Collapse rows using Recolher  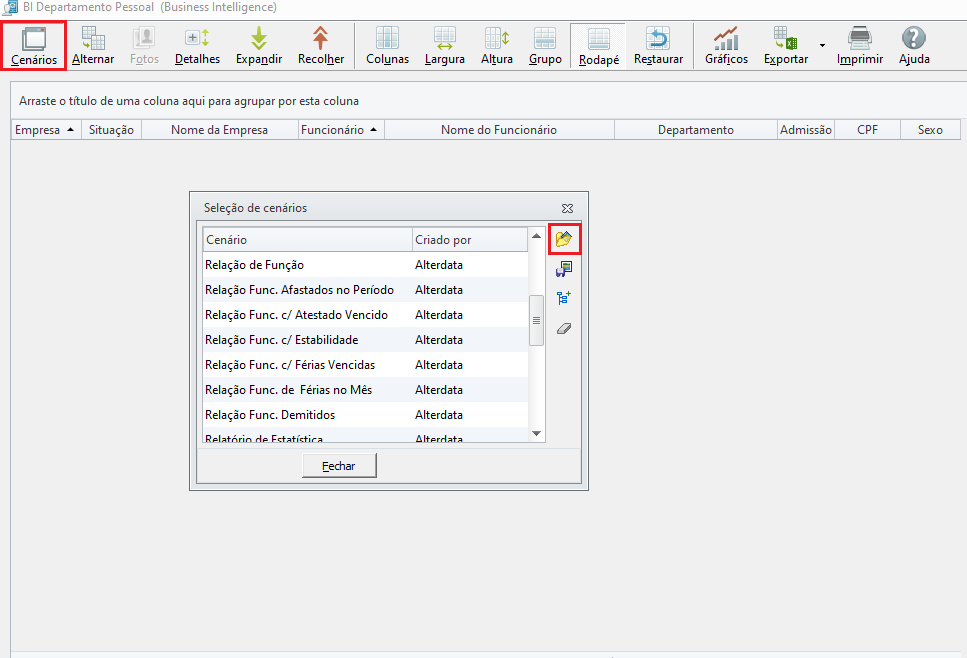pos(321,46)
